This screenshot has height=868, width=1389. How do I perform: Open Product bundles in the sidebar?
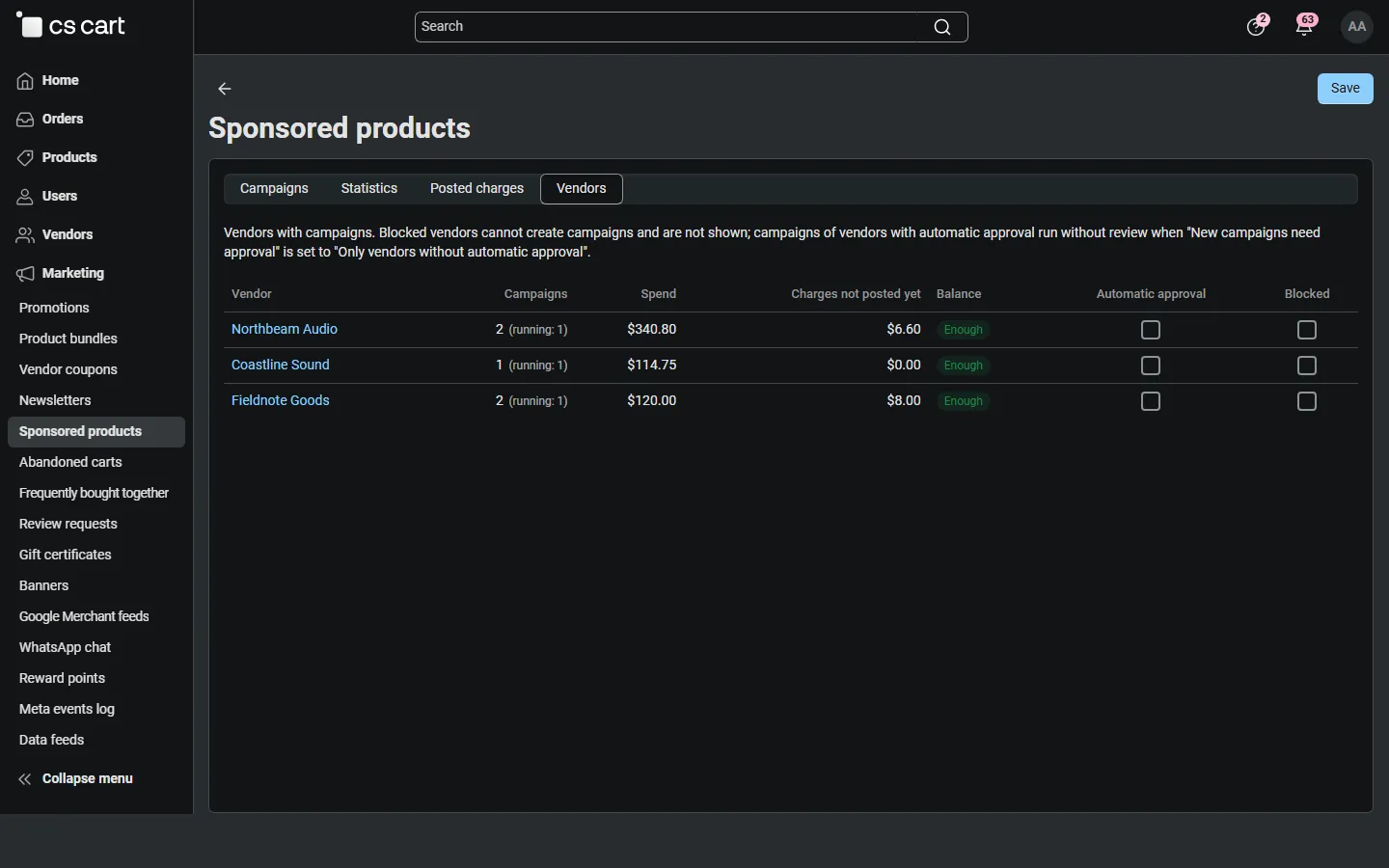68,339
